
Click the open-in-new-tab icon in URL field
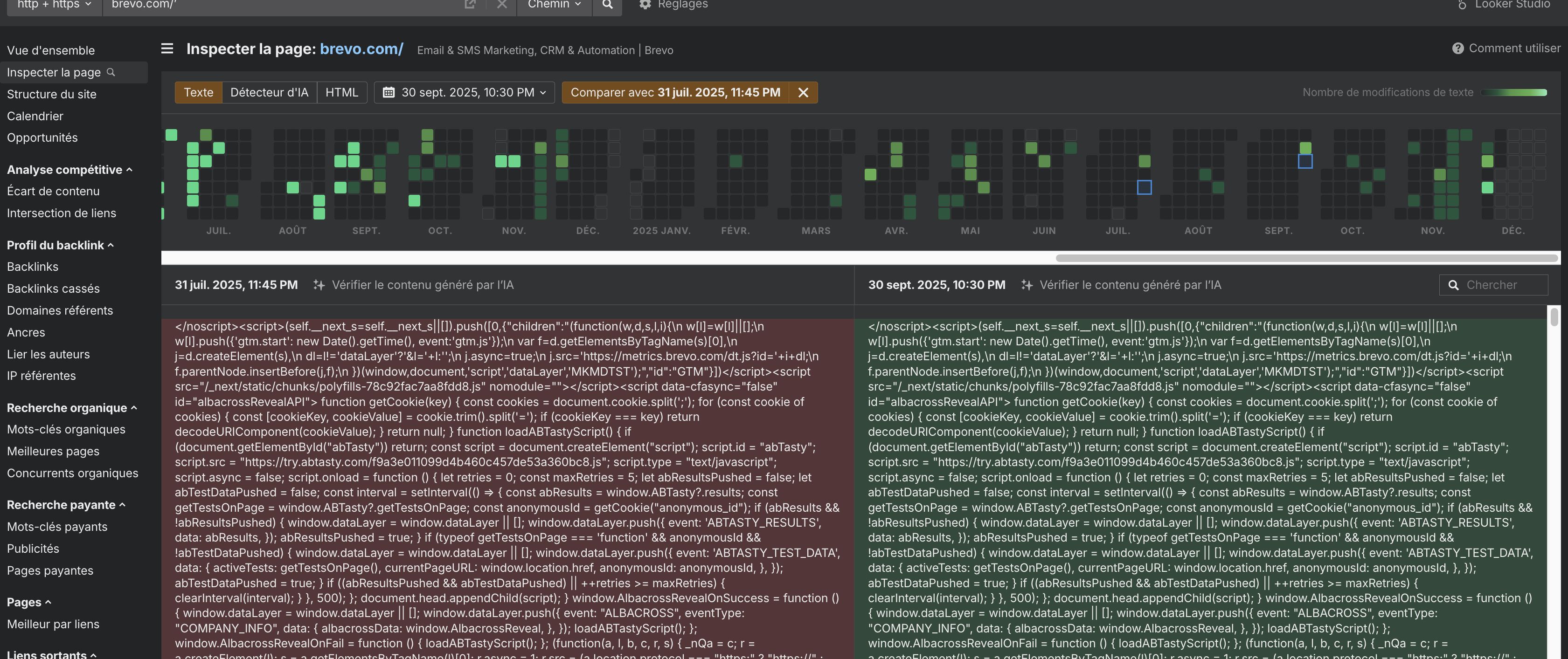[x=470, y=5]
